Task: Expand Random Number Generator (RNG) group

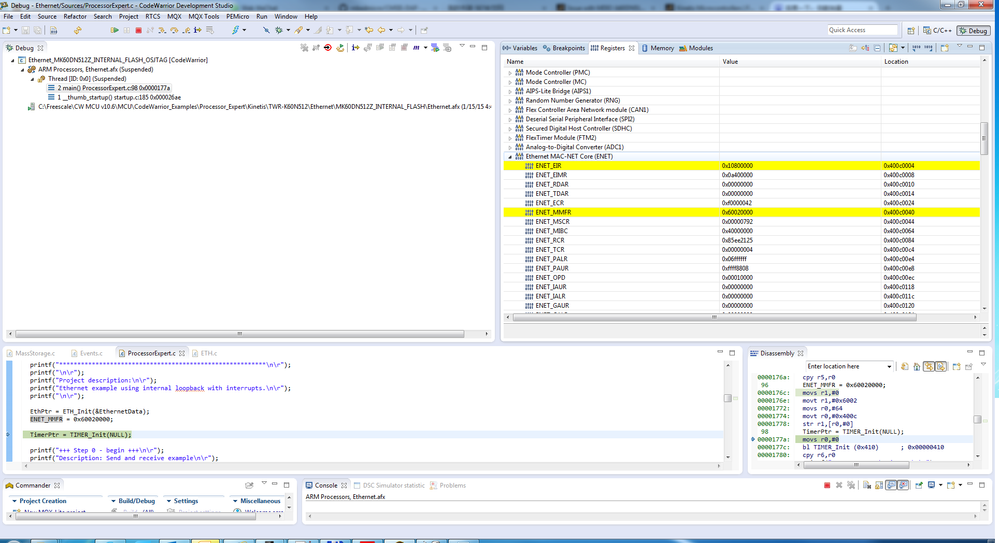Action: [x=510, y=101]
